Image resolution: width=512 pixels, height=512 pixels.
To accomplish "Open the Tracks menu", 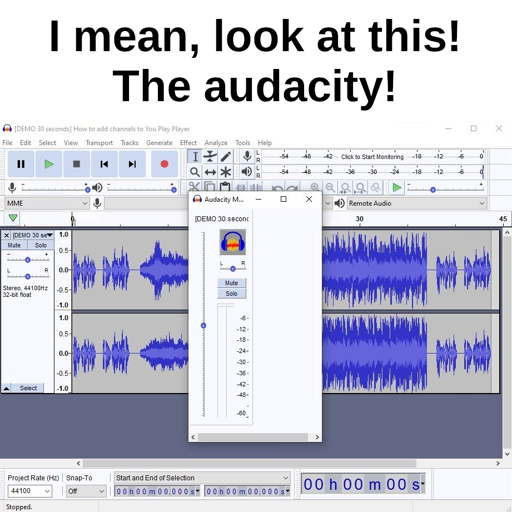I will (129, 143).
